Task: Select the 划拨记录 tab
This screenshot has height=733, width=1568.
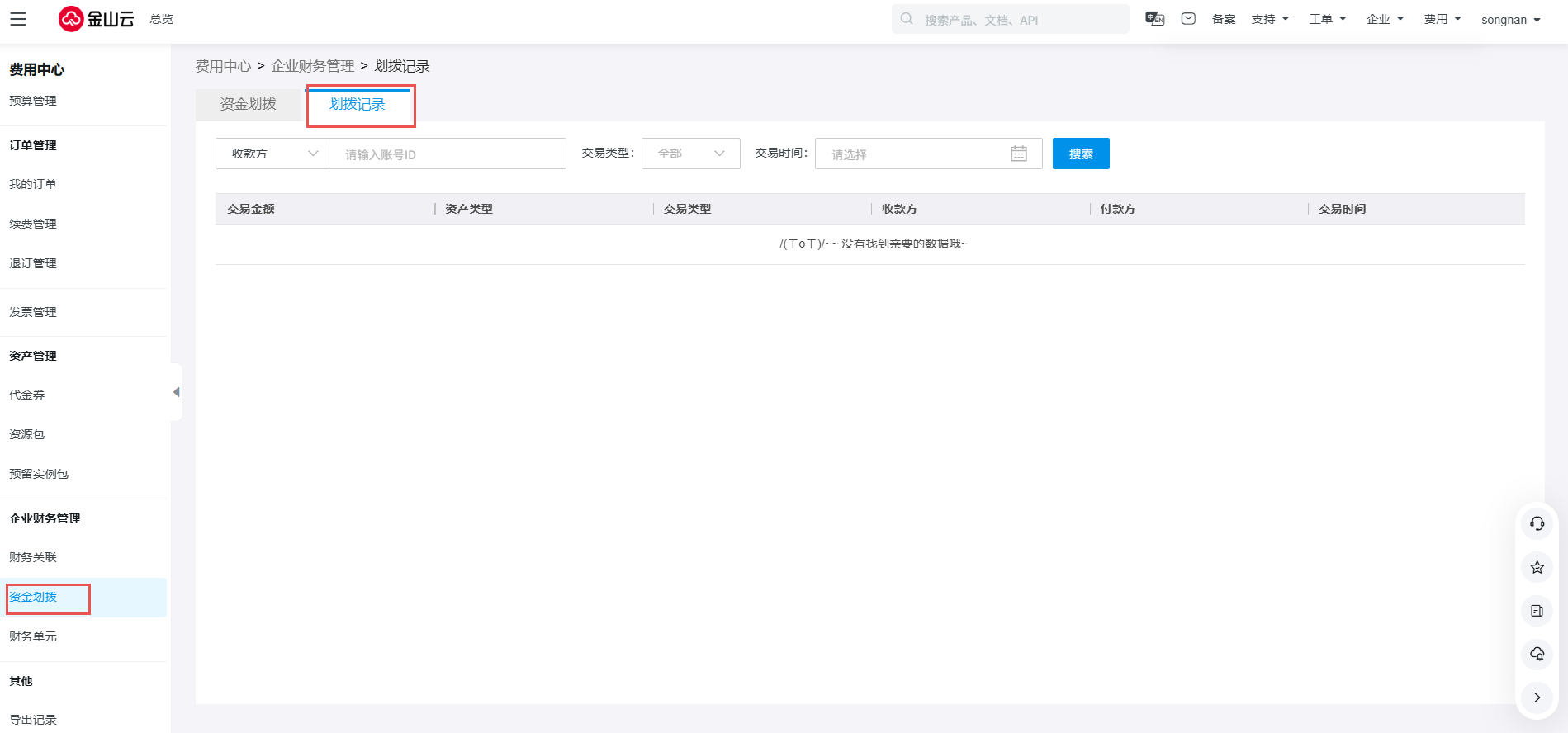Action: [358, 104]
